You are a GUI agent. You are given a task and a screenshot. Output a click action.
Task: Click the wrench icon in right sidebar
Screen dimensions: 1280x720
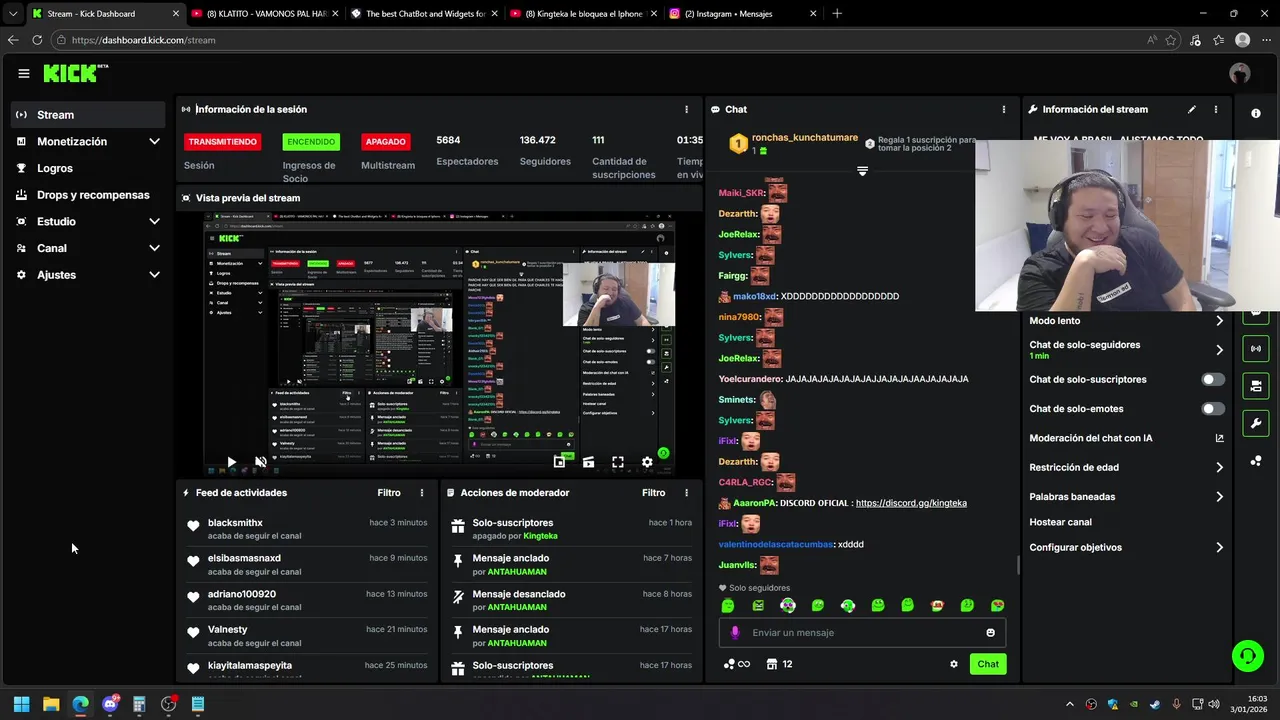[1256, 423]
